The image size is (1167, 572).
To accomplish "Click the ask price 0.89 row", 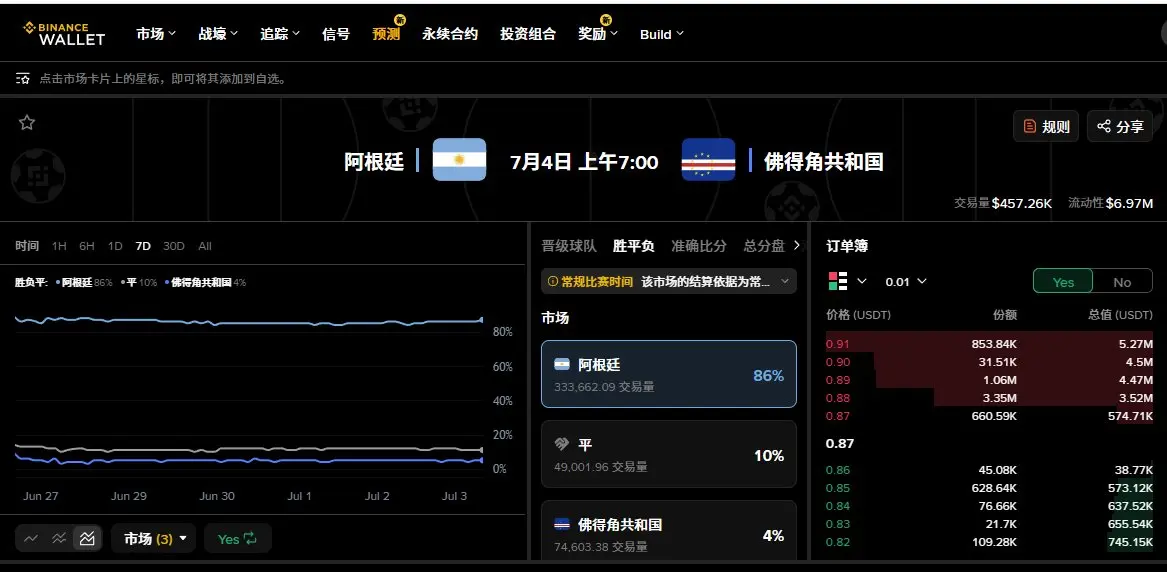I will (989, 380).
